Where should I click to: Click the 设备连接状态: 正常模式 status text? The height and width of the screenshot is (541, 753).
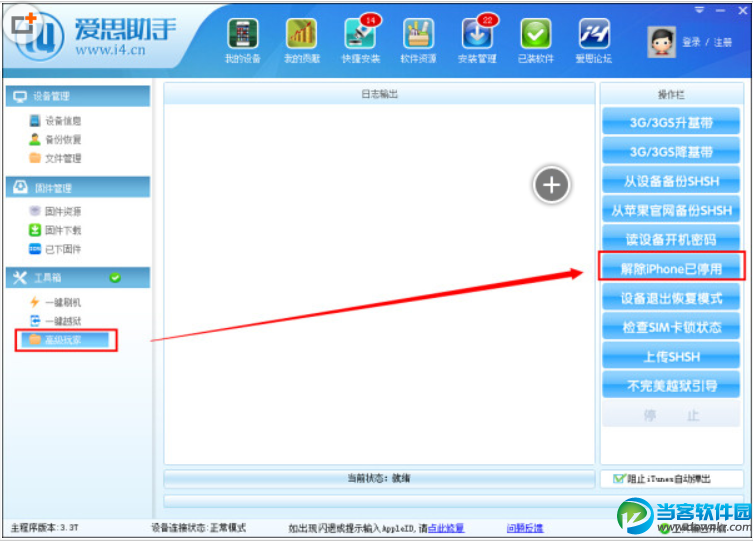coord(198,528)
